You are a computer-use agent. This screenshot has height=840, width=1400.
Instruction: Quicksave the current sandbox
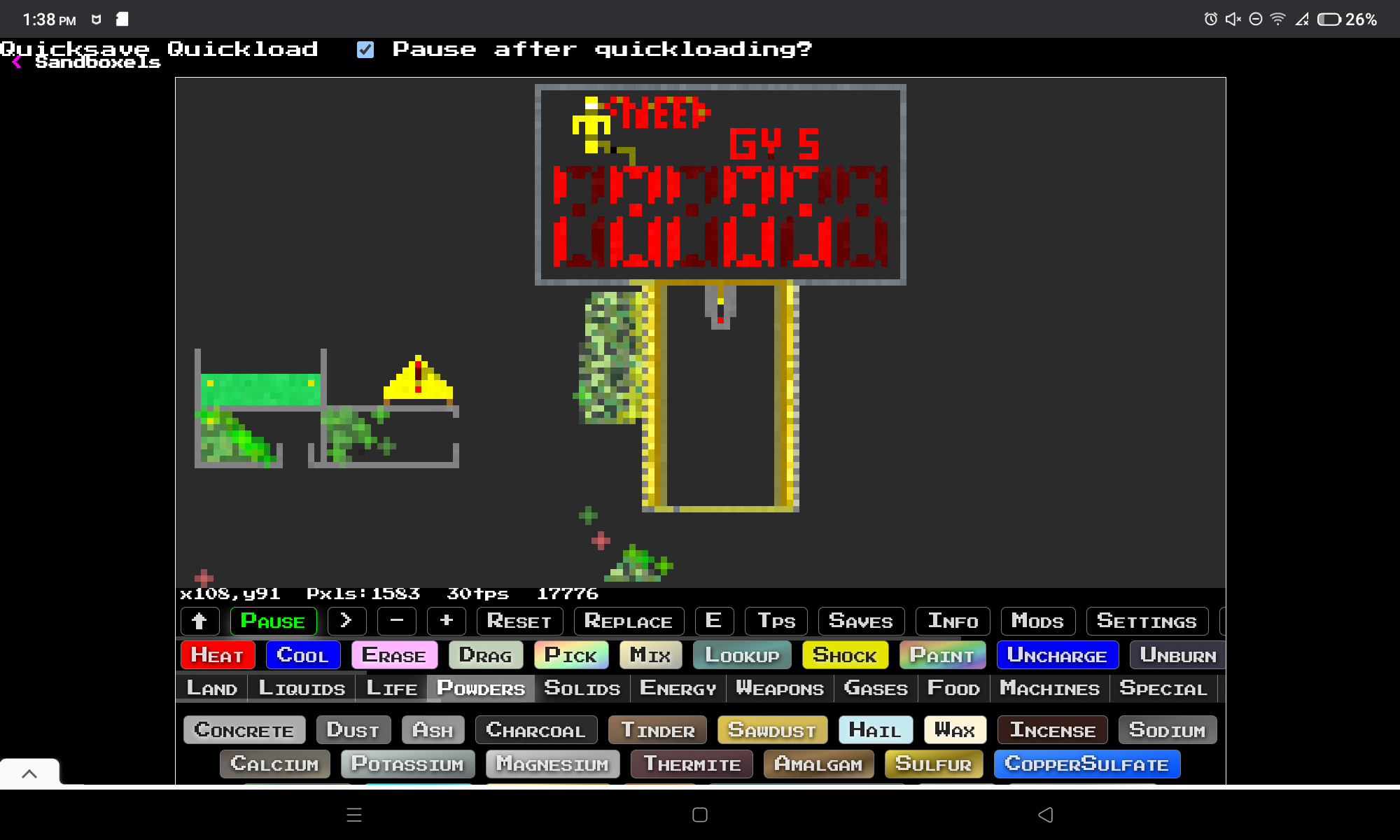[74, 49]
